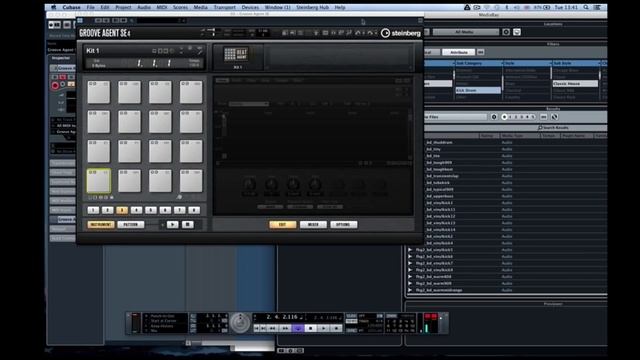Click the shuffle results icon in Results bar
640x360 pixels.
554,117
